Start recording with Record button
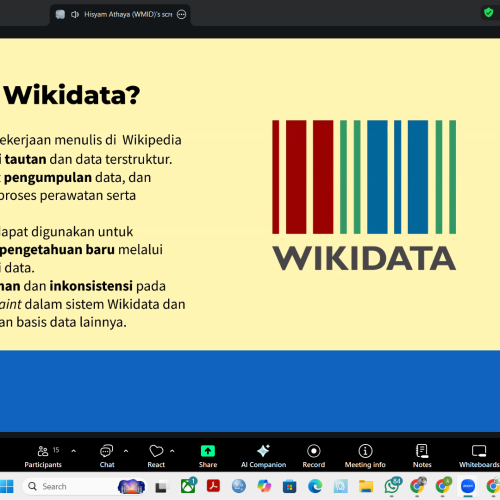The width and height of the screenshot is (500, 500). pos(314,456)
